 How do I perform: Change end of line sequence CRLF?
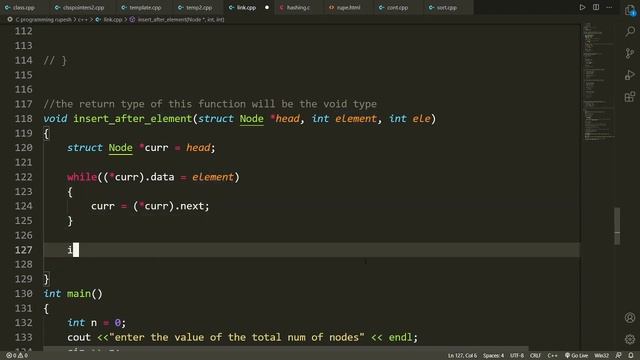[x=535, y=356]
